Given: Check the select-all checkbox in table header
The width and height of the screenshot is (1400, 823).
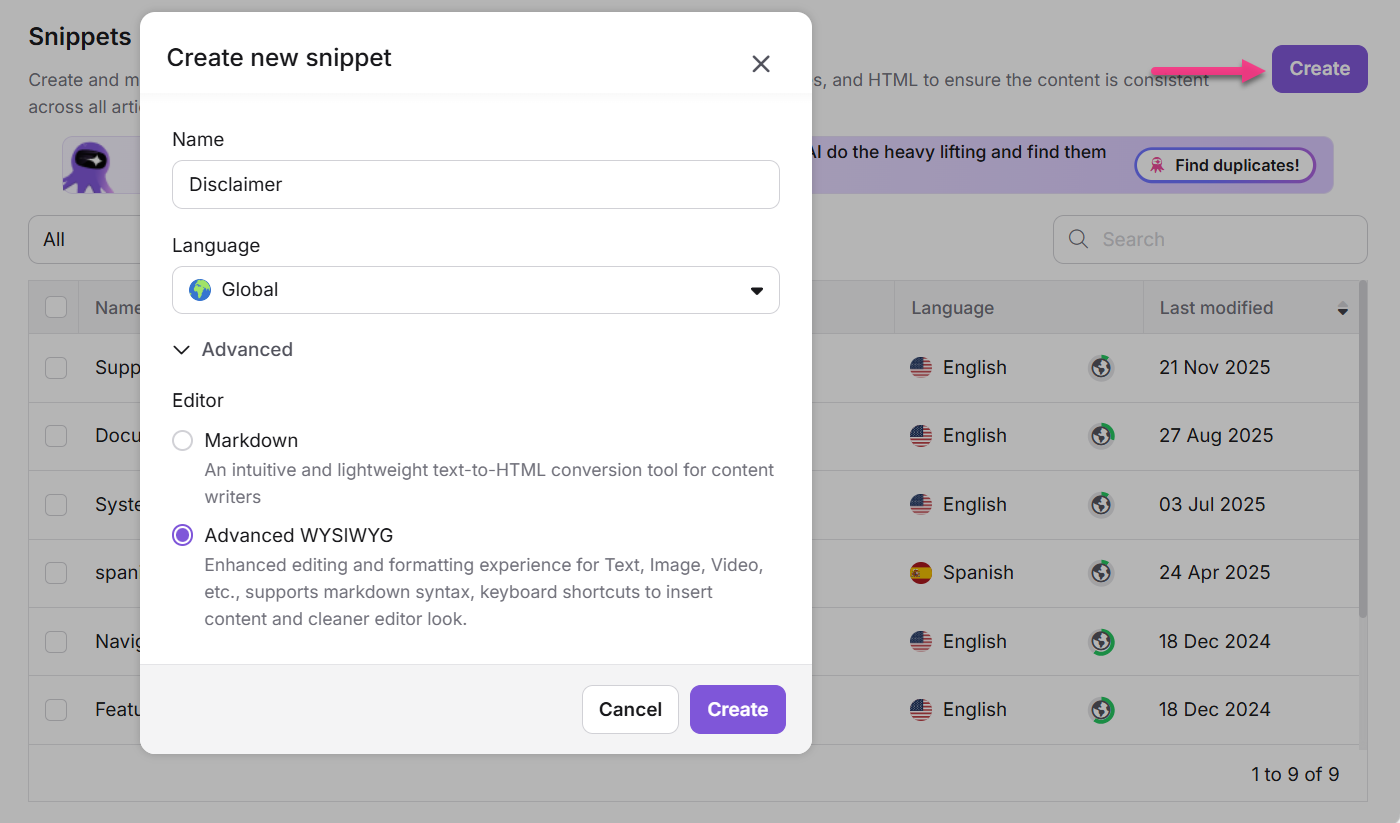Looking at the screenshot, I should coord(55,307).
